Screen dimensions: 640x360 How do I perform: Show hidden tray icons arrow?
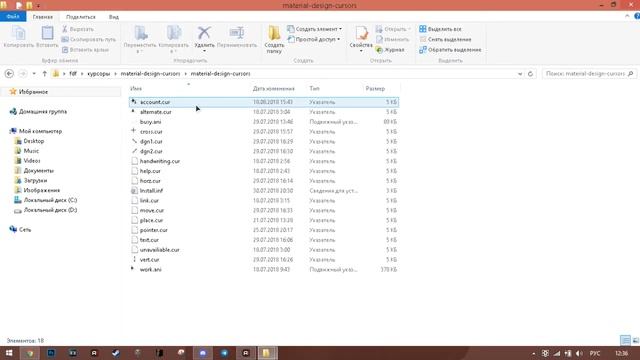[x=533, y=353]
